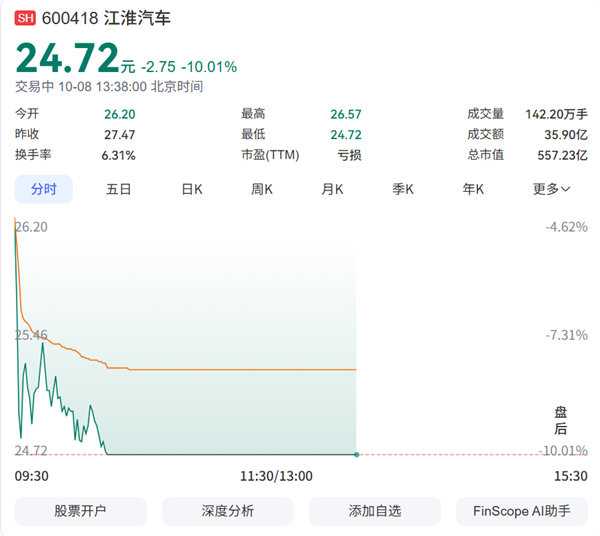Switch to the 五日 five-day tab

tap(118, 189)
